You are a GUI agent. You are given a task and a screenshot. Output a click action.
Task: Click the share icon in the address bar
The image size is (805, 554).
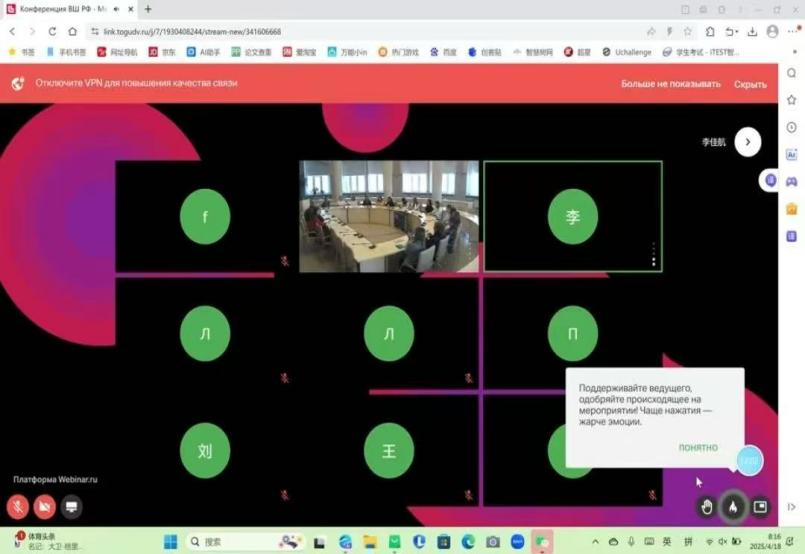651,32
